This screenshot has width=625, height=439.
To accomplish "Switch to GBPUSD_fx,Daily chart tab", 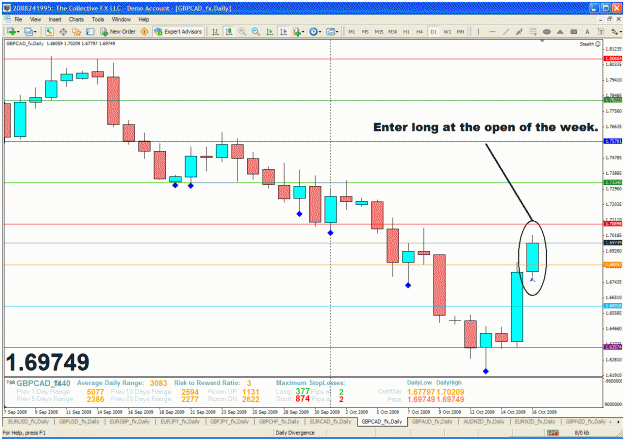I will tap(79, 421).
